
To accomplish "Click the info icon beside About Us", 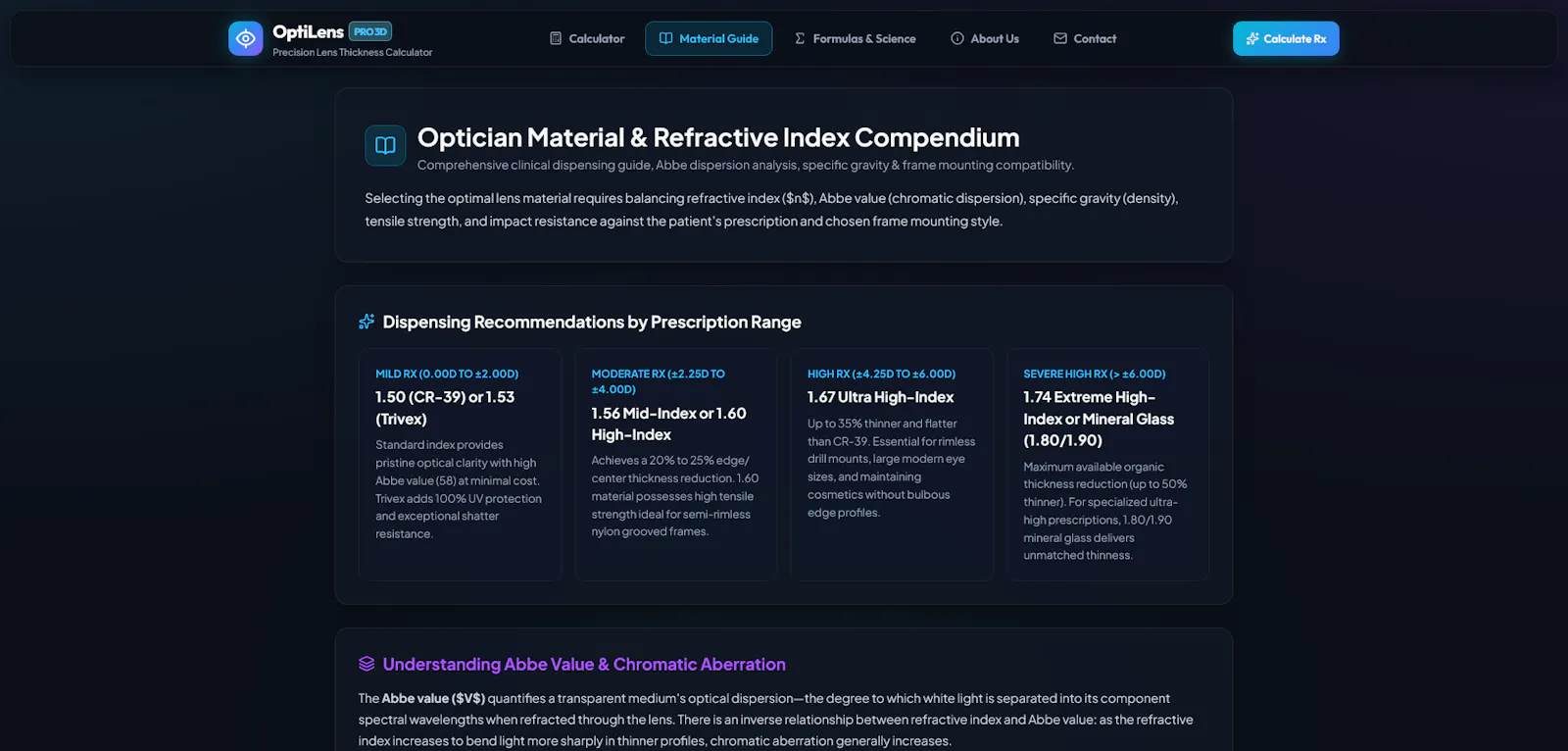I will point(957,38).
